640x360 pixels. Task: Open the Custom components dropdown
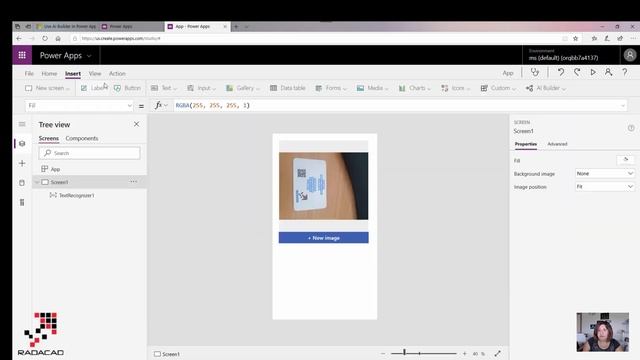pos(498,88)
